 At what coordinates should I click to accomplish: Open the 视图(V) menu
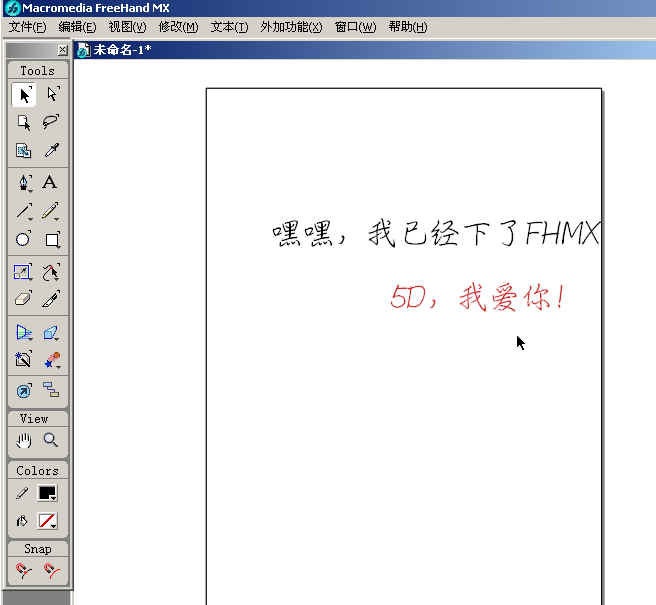127,27
